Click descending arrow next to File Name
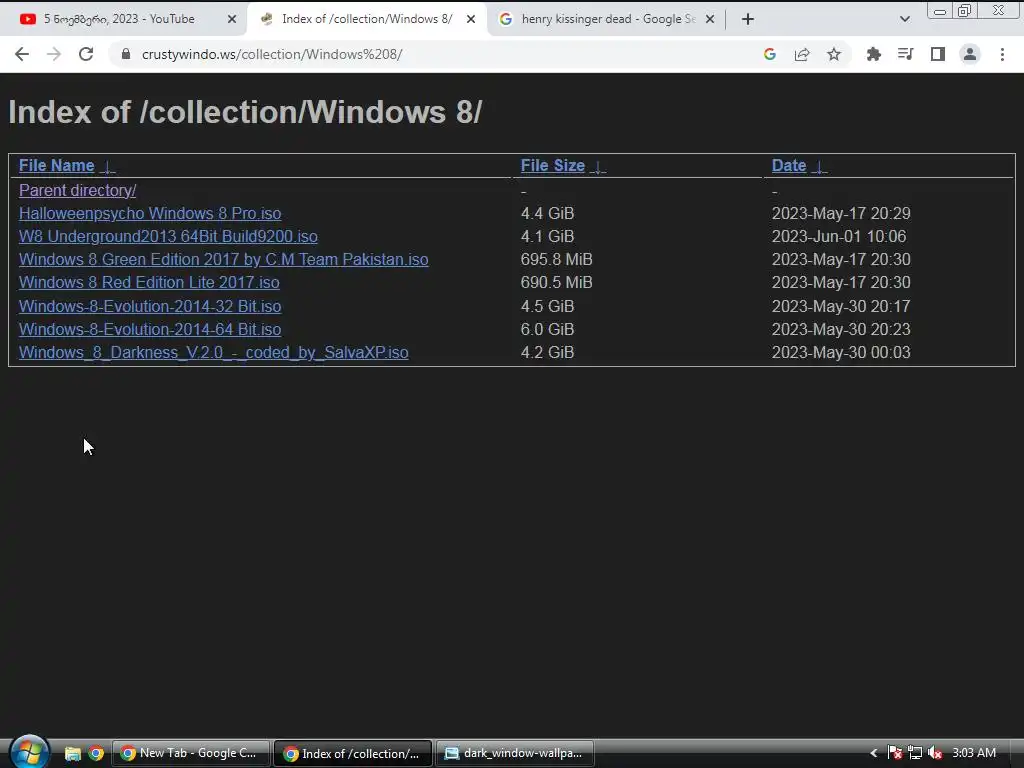Viewport: 1024px width, 768px height. tap(108, 167)
